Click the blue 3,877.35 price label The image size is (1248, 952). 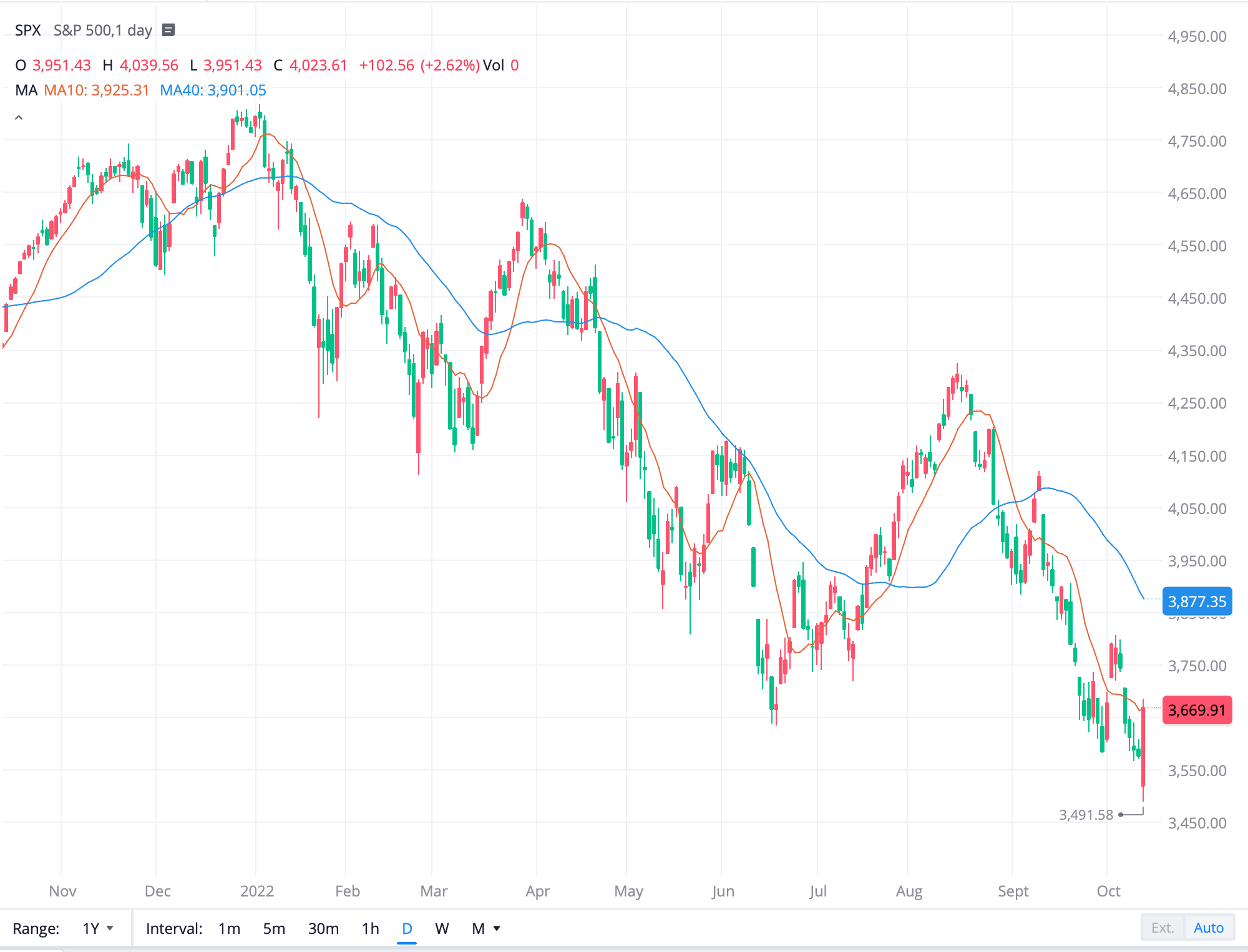1196,602
